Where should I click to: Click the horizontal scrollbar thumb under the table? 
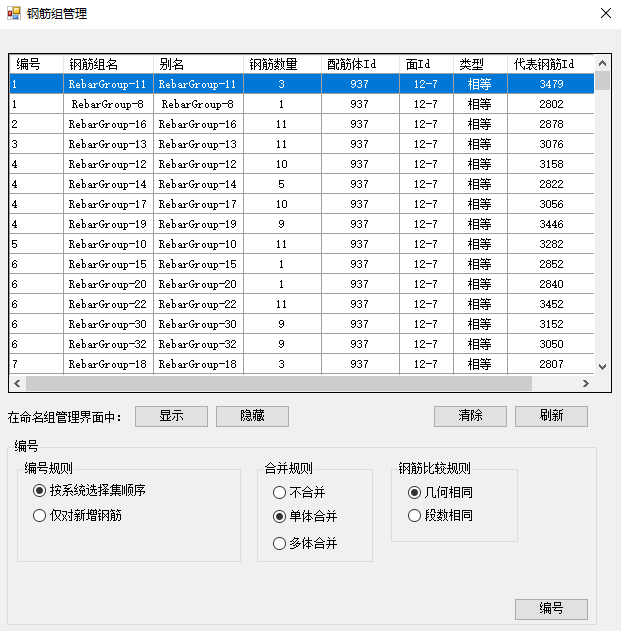[x=279, y=384]
